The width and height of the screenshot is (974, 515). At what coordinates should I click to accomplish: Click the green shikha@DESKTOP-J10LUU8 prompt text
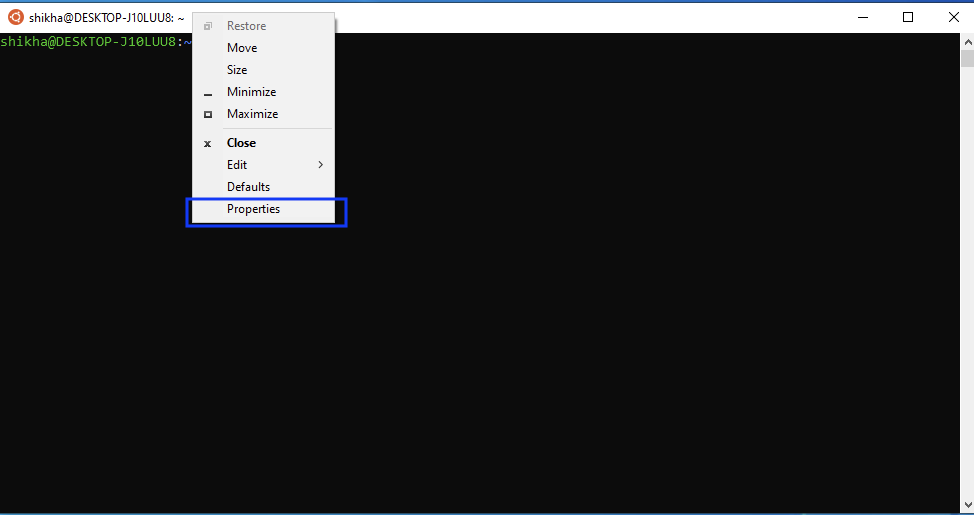coord(89,42)
